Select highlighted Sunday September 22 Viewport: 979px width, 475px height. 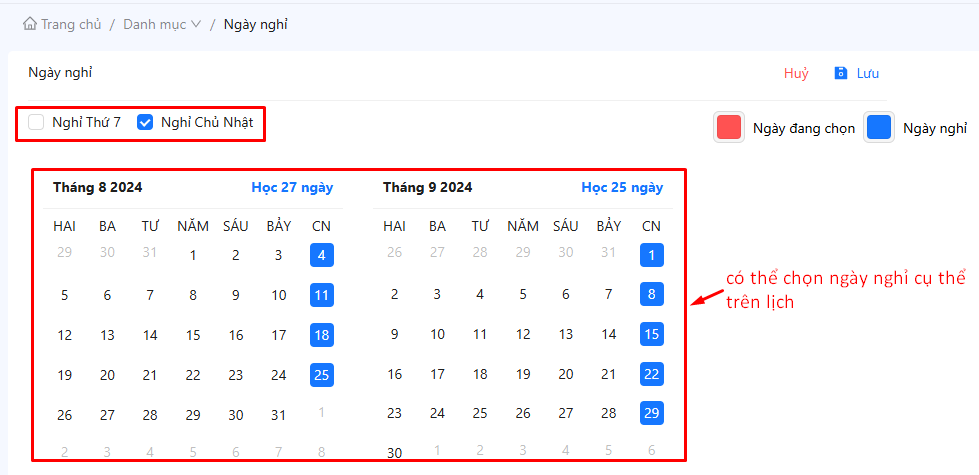651,375
